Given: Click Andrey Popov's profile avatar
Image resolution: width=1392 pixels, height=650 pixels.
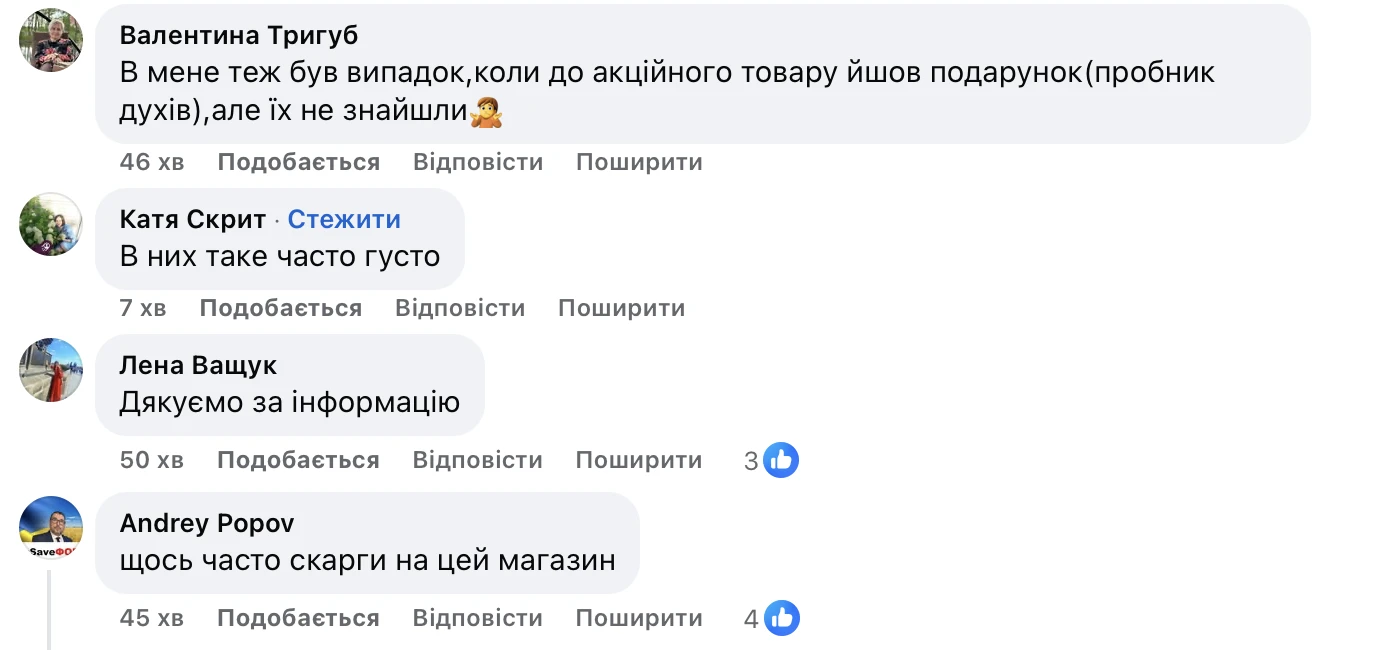Looking at the screenshot, I should 51,527.
